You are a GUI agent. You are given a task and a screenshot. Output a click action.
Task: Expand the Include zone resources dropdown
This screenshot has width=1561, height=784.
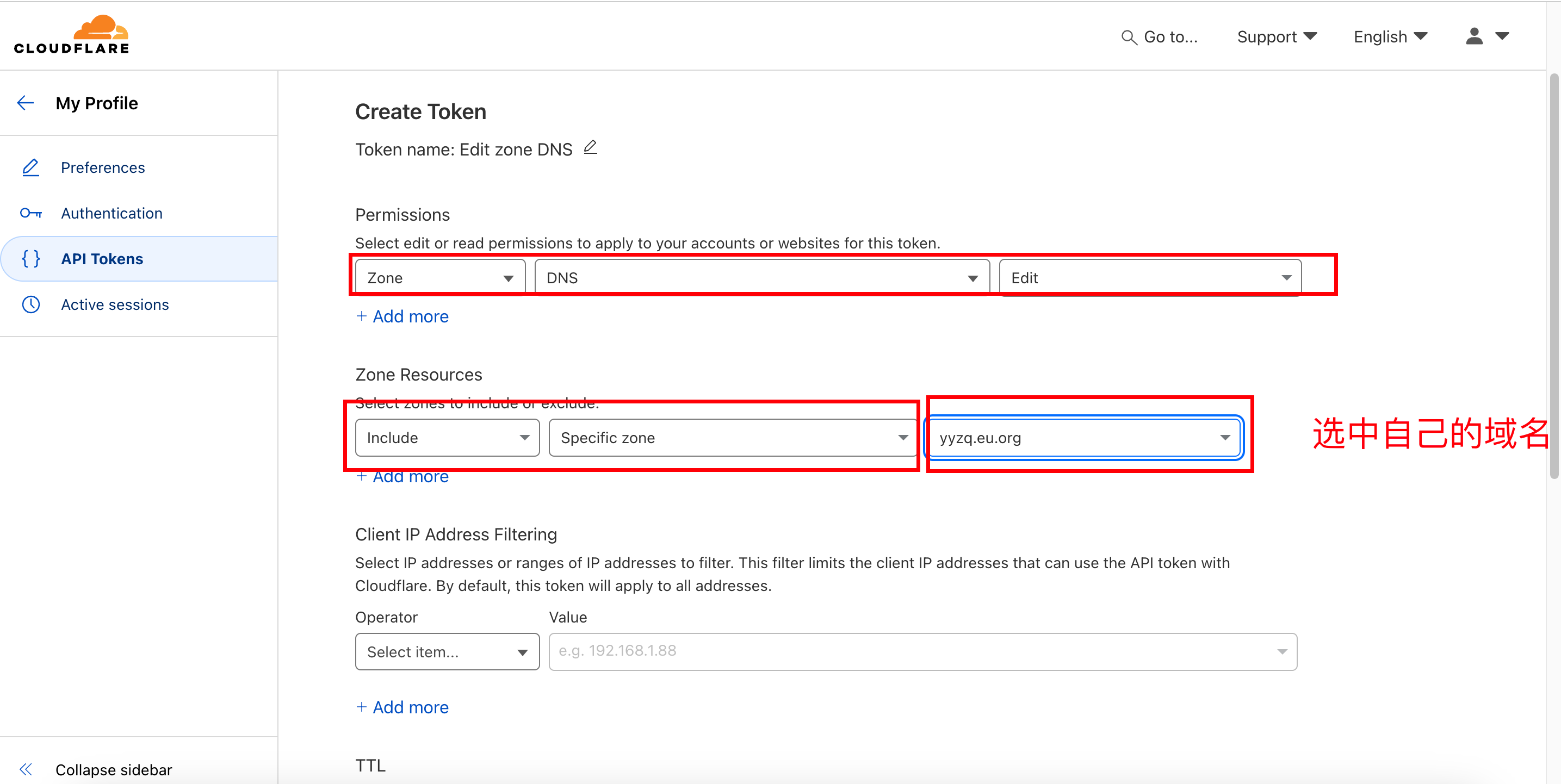447,438
